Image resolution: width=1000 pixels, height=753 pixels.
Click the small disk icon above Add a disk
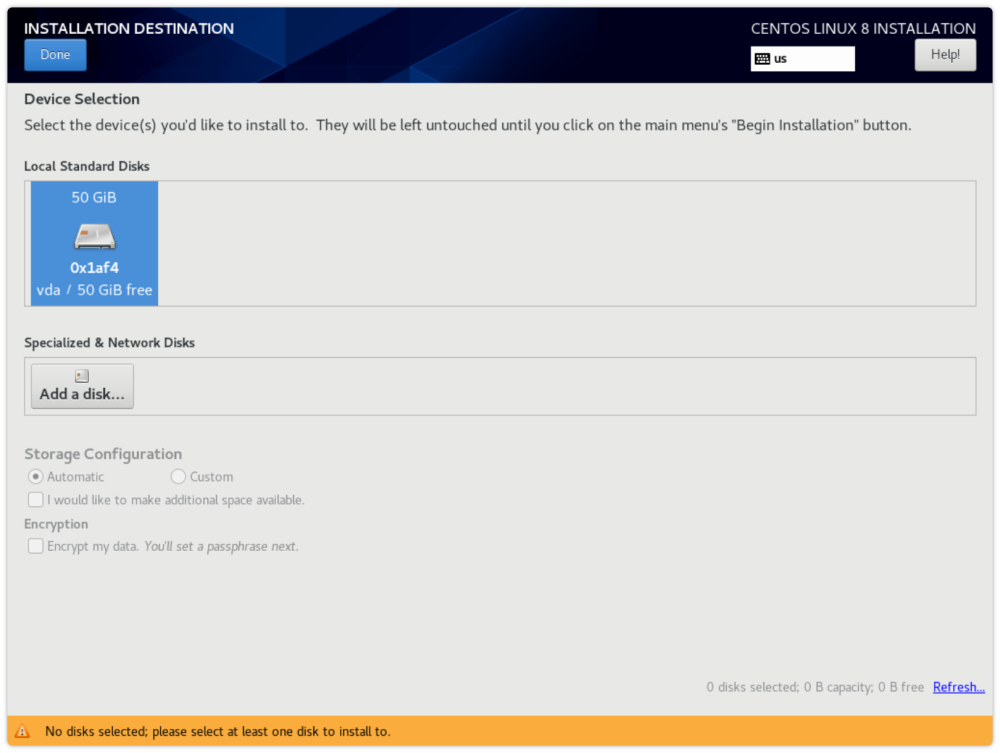[82, 376]
